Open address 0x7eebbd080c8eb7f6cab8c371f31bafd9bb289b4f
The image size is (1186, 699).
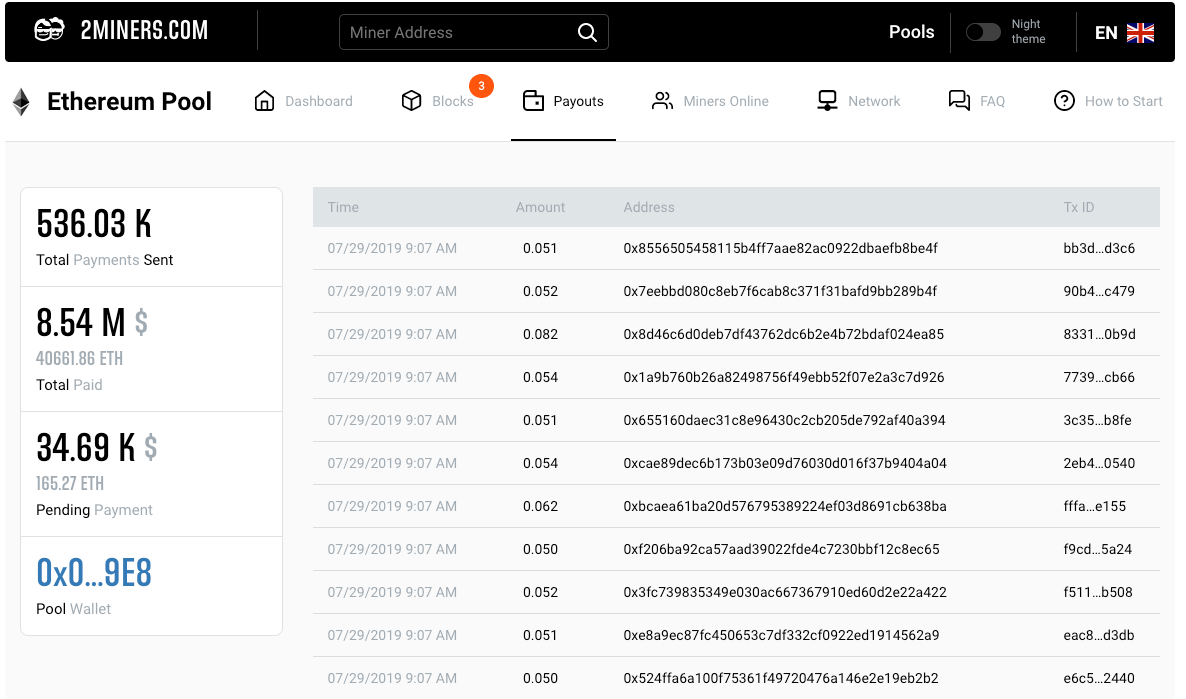(x=780, y=291)
